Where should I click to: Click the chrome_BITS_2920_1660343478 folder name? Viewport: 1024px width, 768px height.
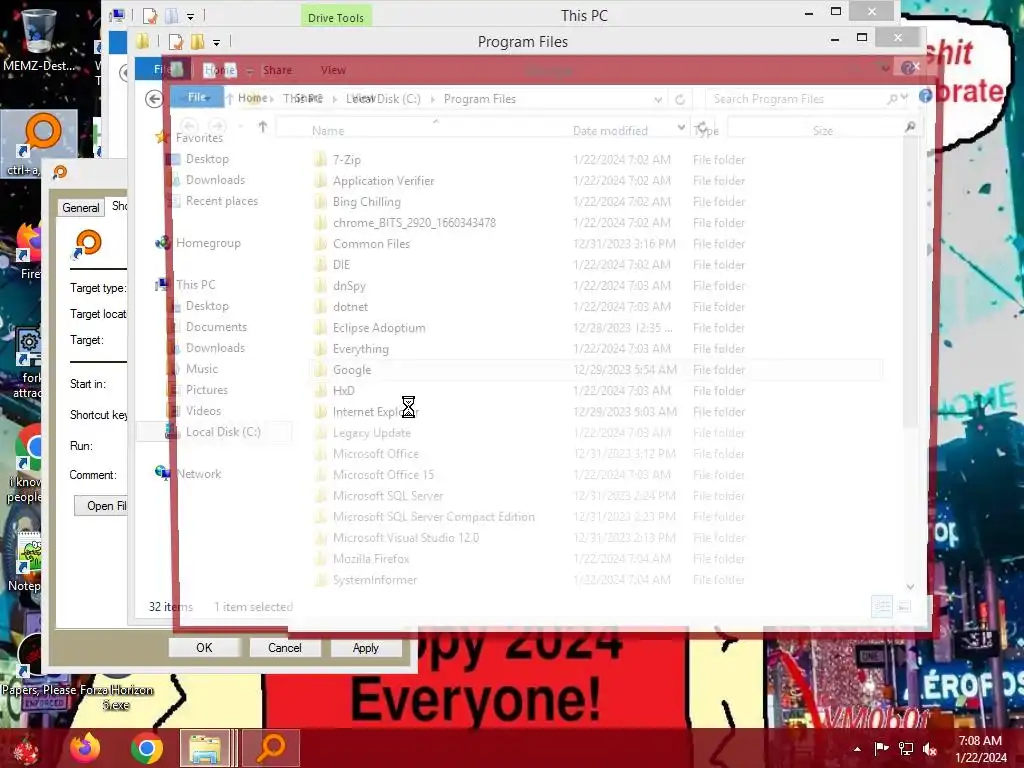point(414,223)
